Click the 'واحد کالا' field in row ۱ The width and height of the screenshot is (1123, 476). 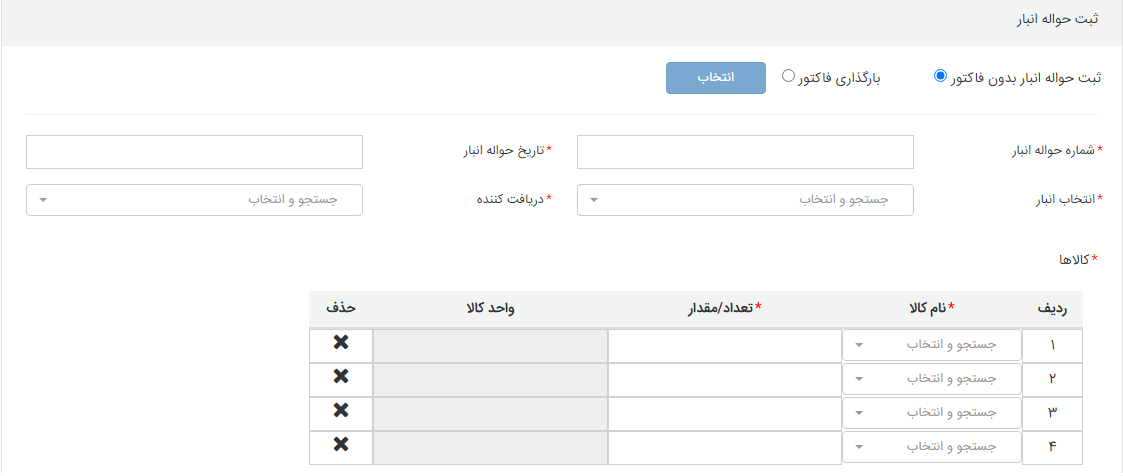coord(490,345)
